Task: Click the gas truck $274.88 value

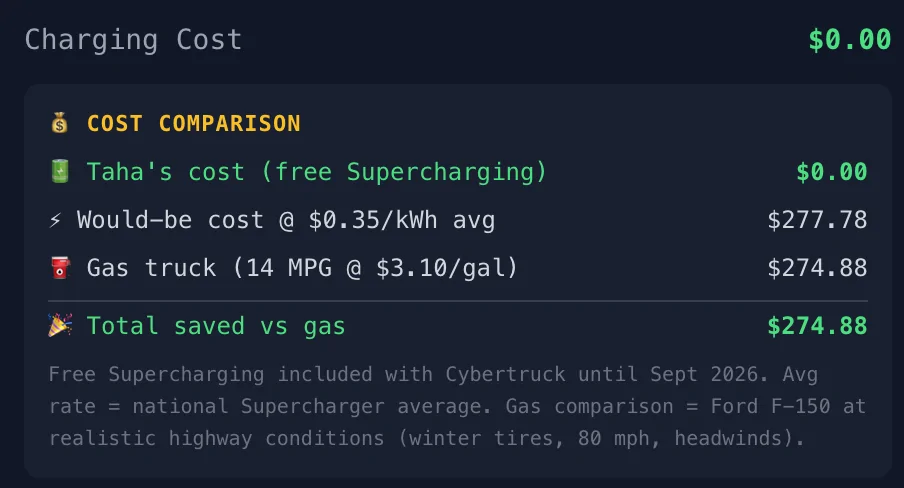Action: 817,268
